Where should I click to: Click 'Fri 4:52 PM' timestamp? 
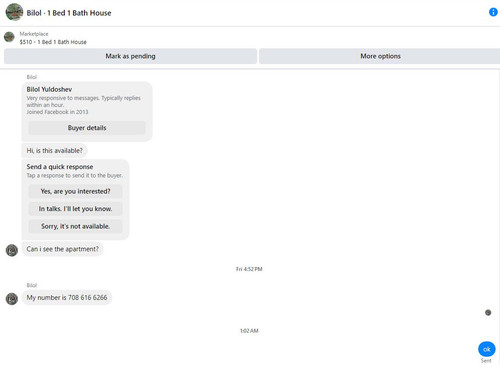[249, 269]
